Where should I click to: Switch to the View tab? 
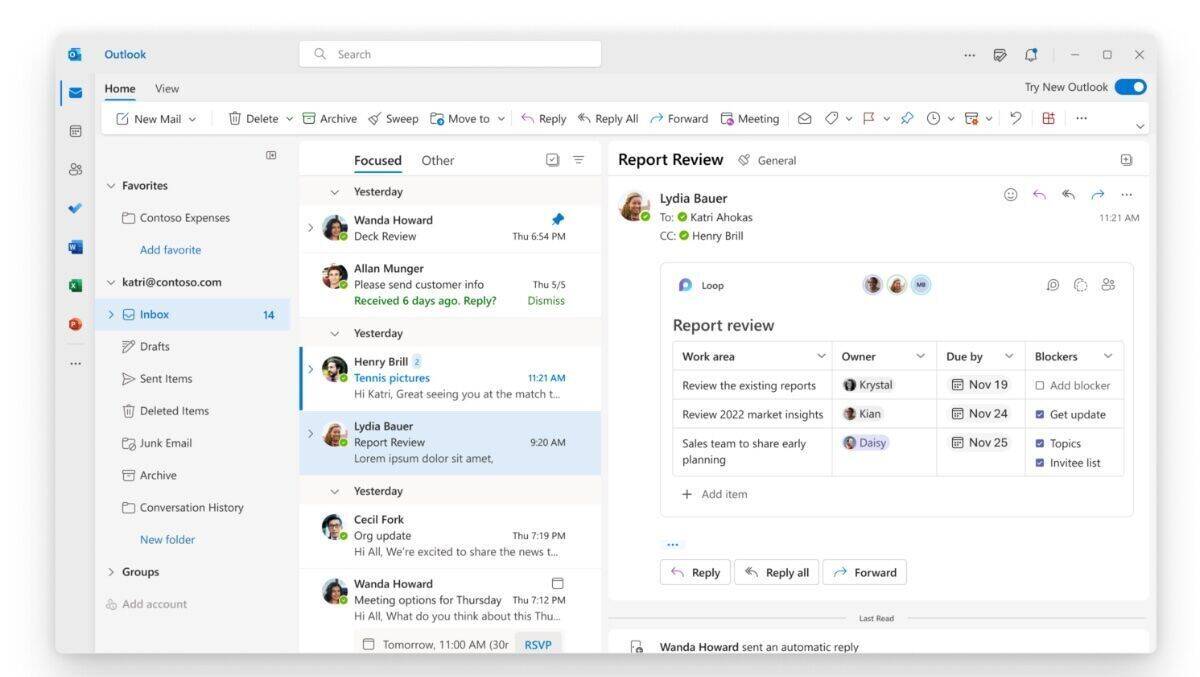point(167,89)
